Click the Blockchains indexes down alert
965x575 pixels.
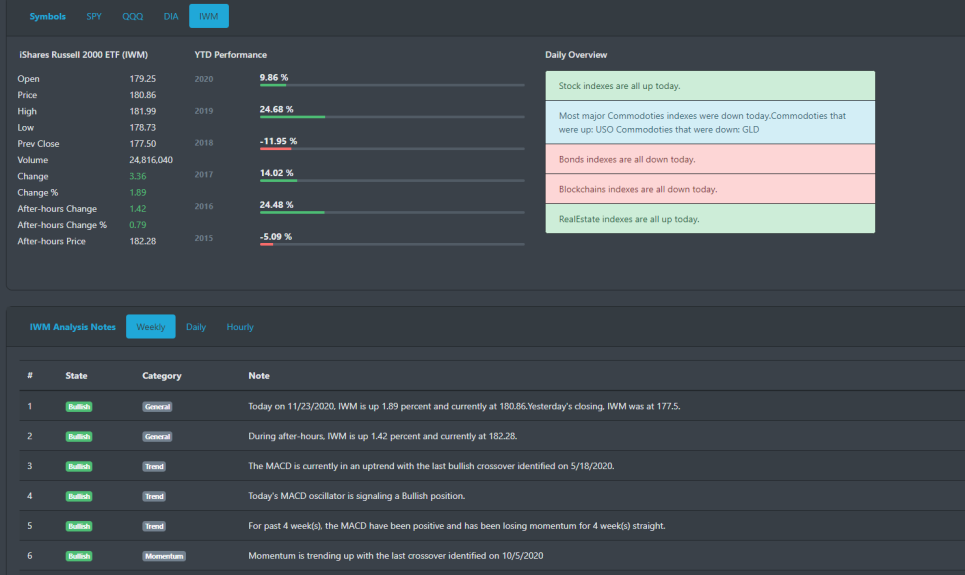pos(710,189)
